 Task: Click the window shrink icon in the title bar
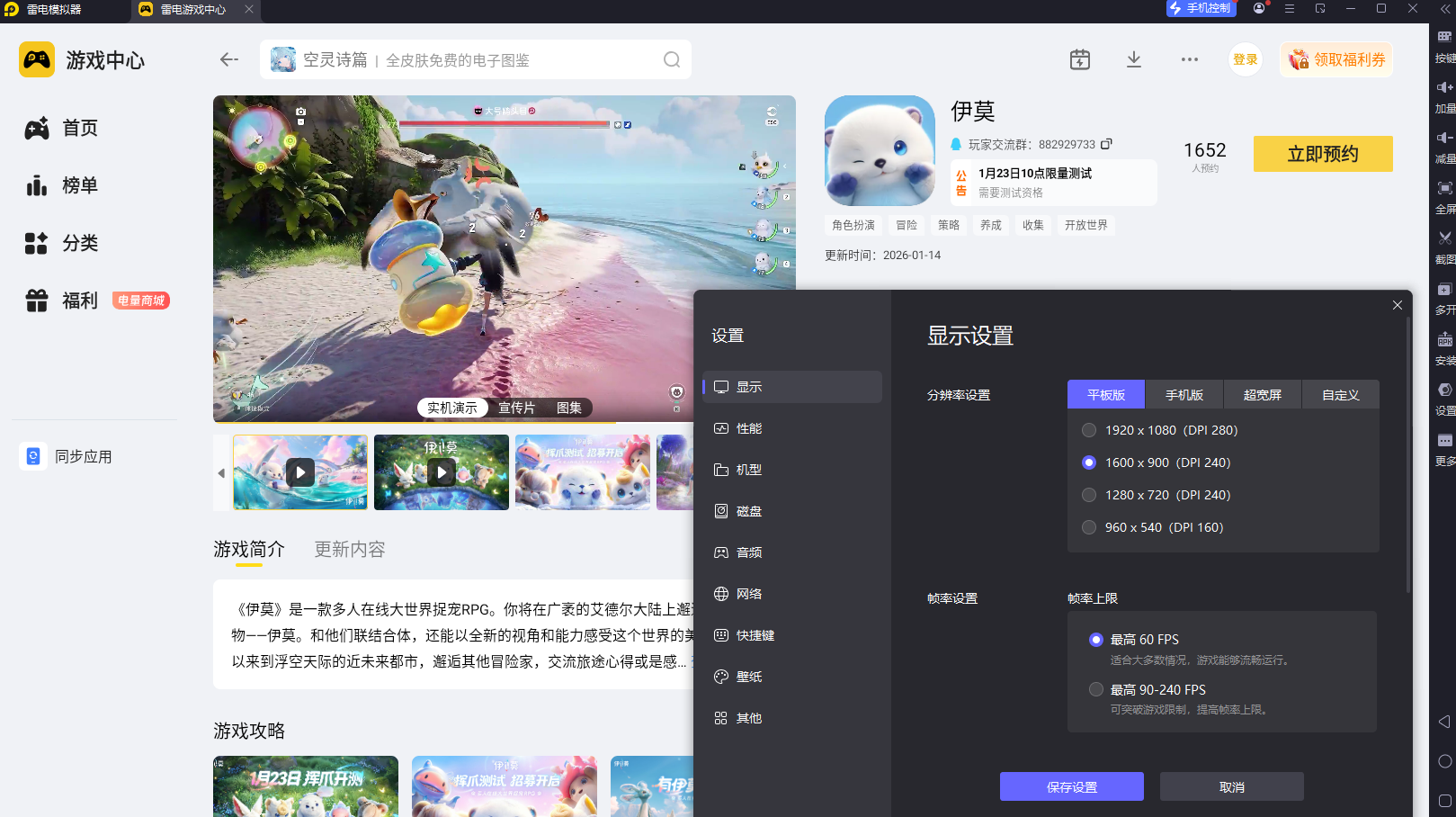click(x=1320, y=8)
